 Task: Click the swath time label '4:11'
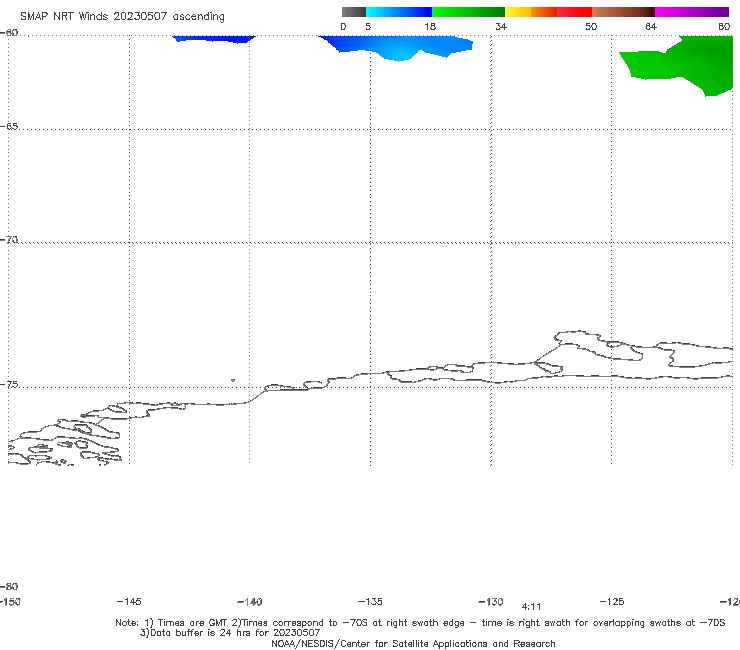pos(531,607)
